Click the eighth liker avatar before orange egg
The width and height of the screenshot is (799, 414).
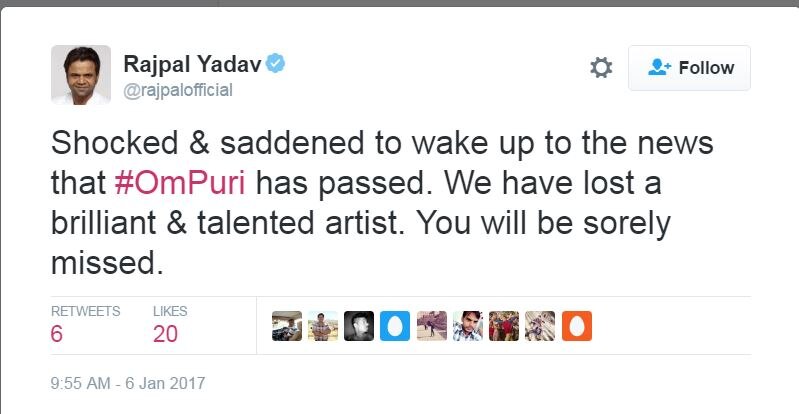(540, 325)
